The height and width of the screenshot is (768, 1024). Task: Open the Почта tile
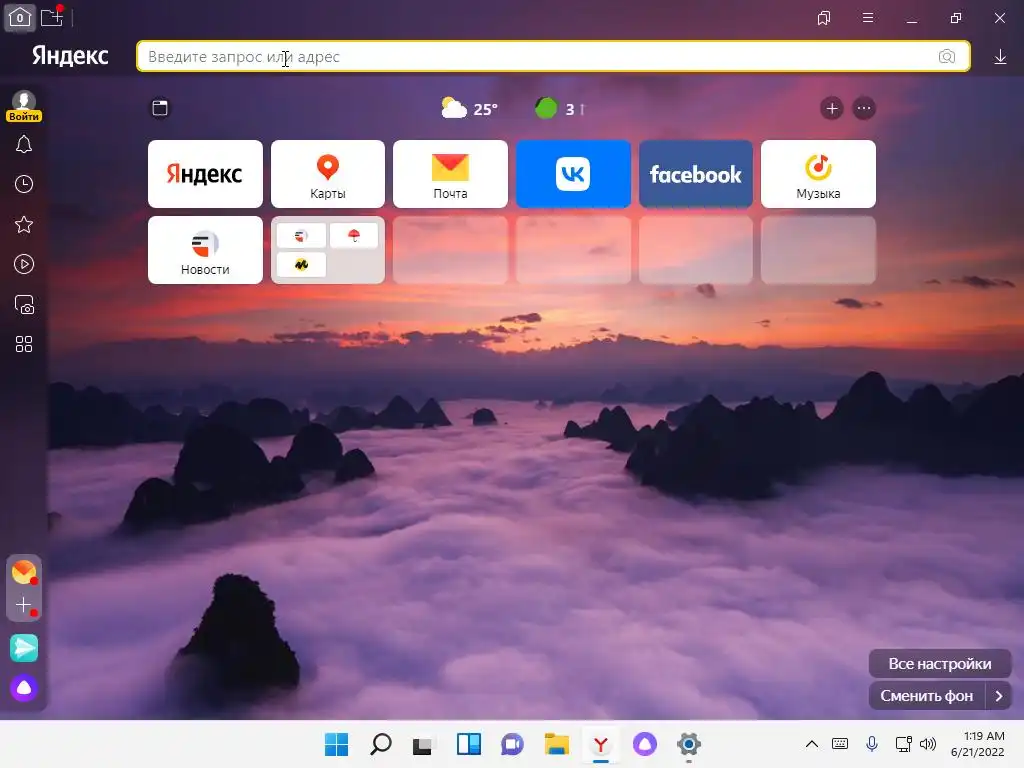451,174
